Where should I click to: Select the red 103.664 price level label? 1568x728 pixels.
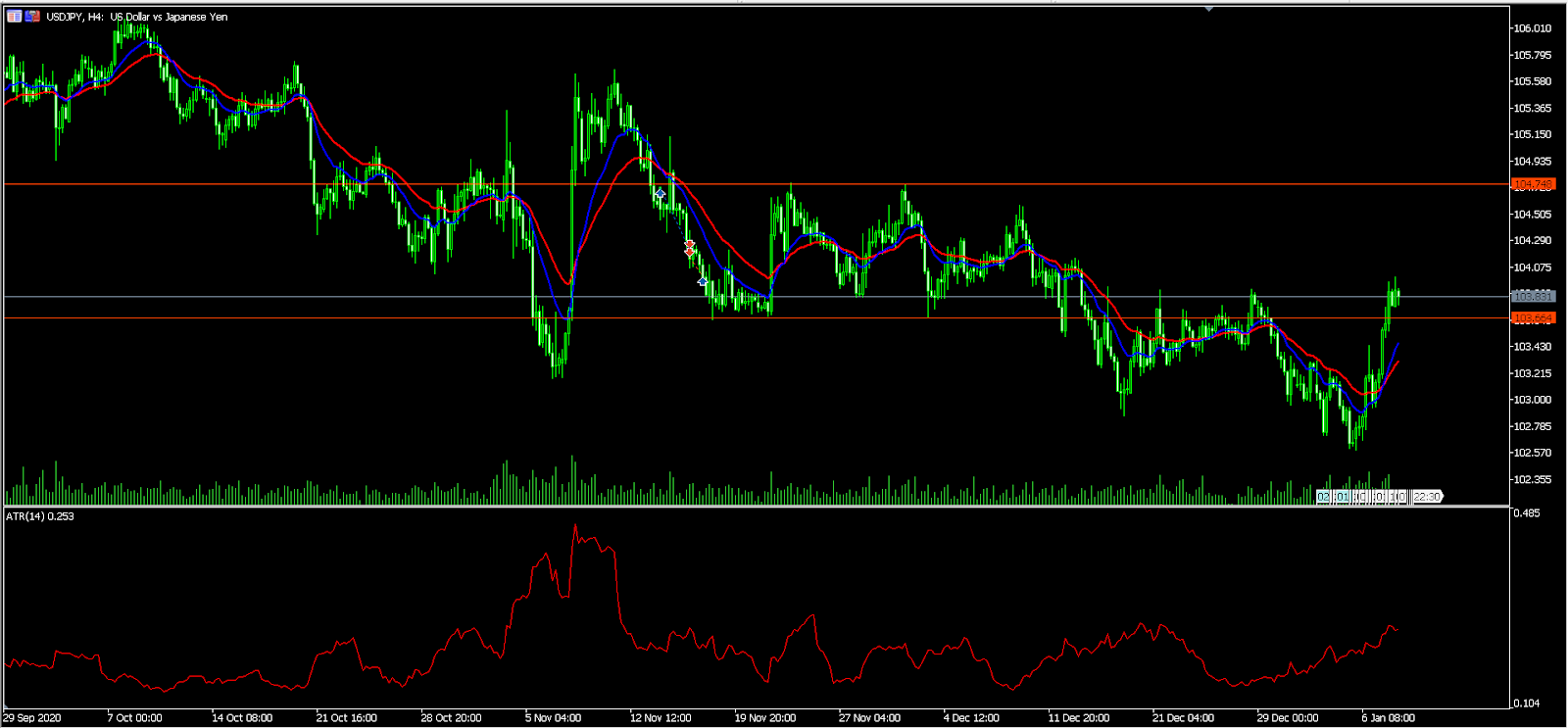tap(1533, 318)
